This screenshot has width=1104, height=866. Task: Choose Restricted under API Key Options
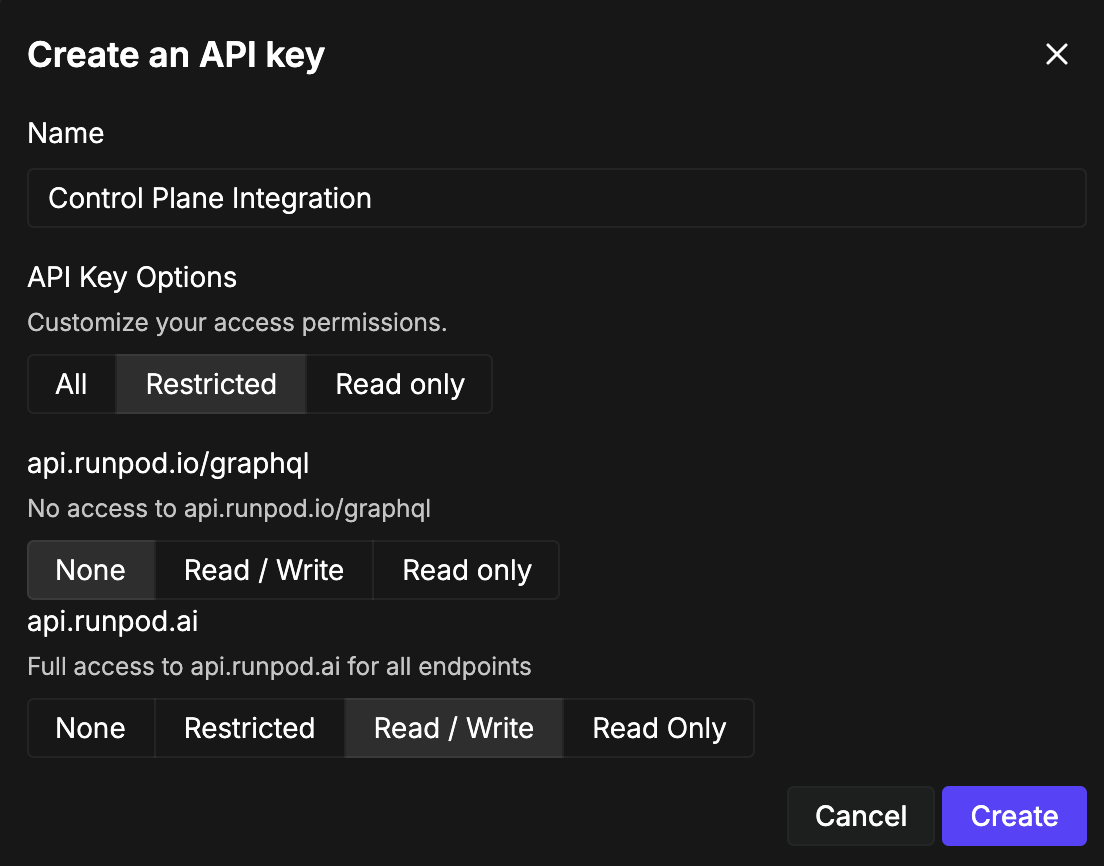[x=211, y=385]
